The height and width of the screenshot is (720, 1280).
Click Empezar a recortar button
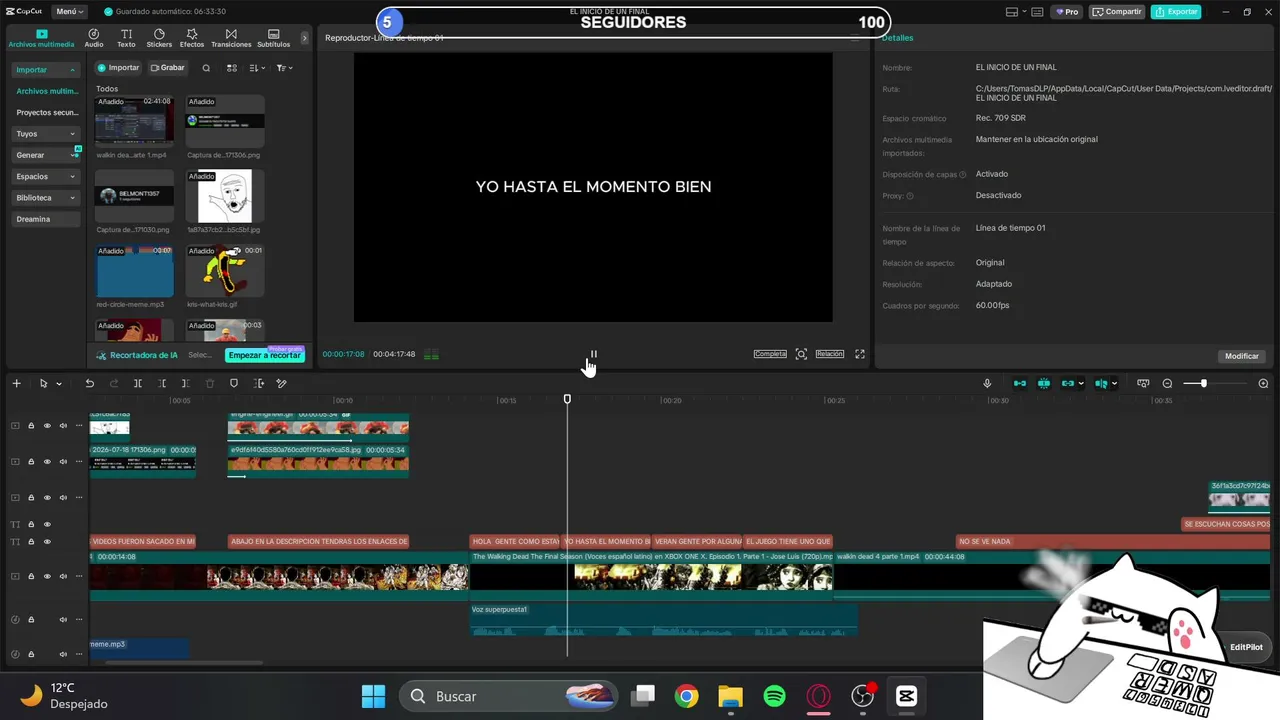pos(264,355)
